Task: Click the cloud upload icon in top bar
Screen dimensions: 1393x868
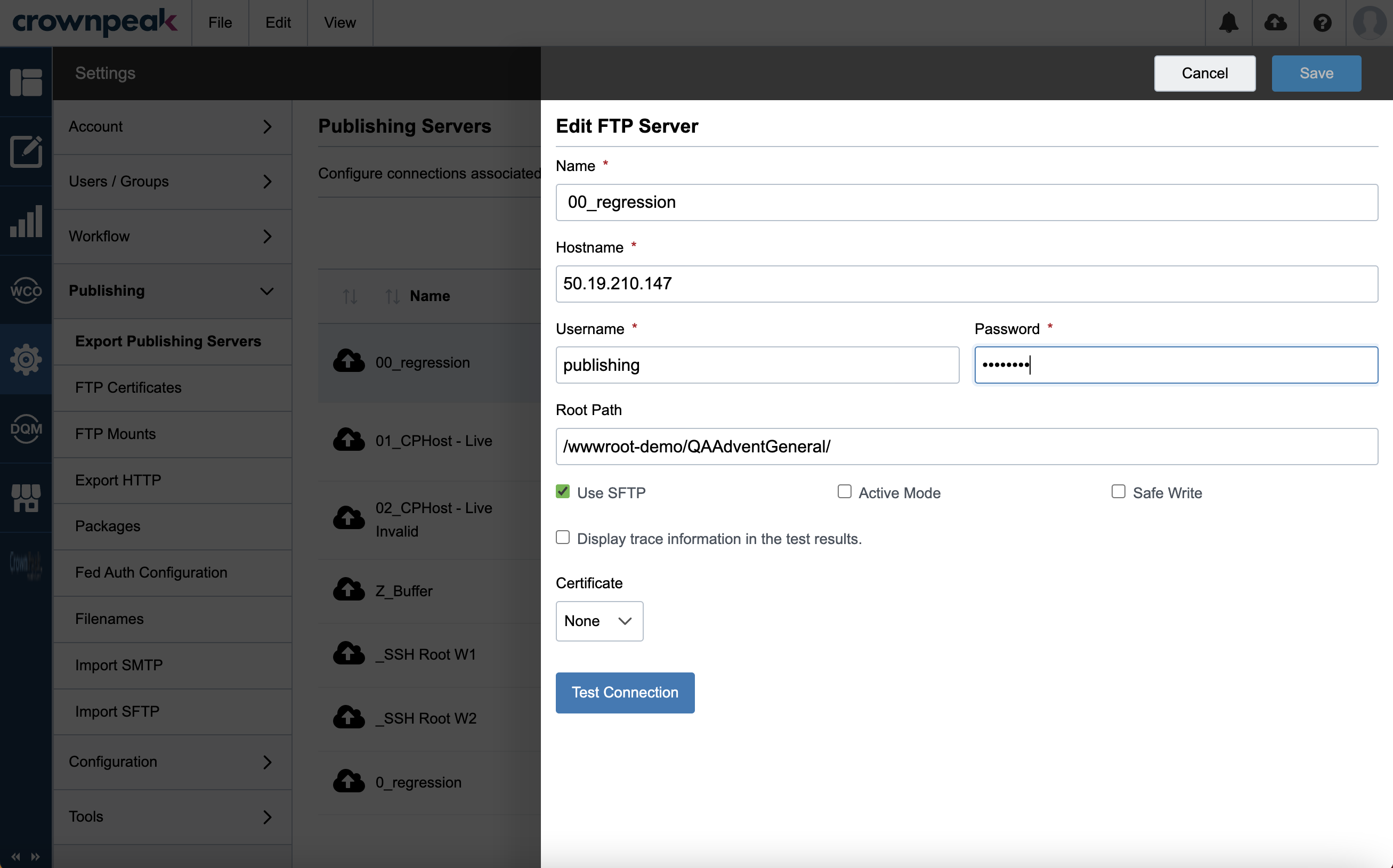Action: pyautogui.click(x=1275, y=23)
